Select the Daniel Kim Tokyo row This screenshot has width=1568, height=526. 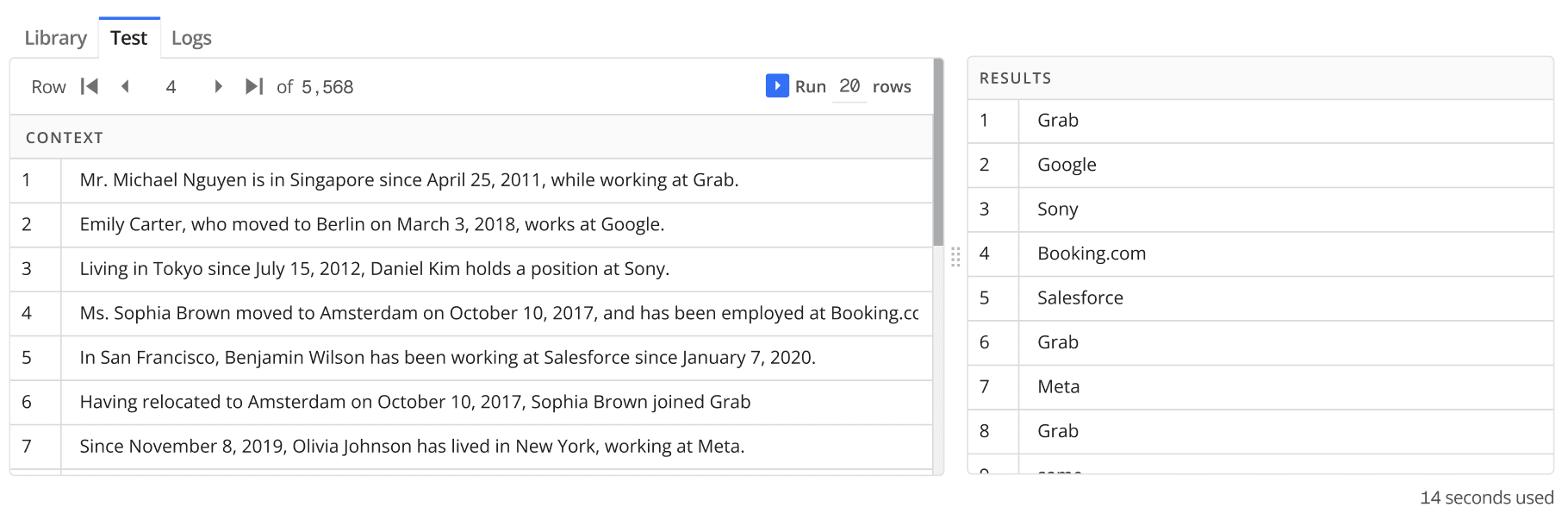(x=471, y=269)
